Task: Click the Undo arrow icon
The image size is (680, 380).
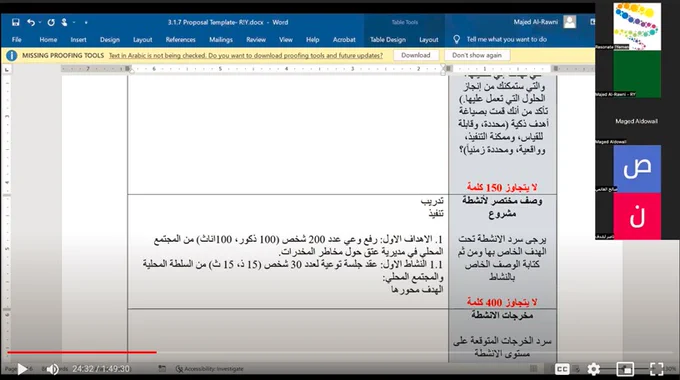Action: coord(30,22)
